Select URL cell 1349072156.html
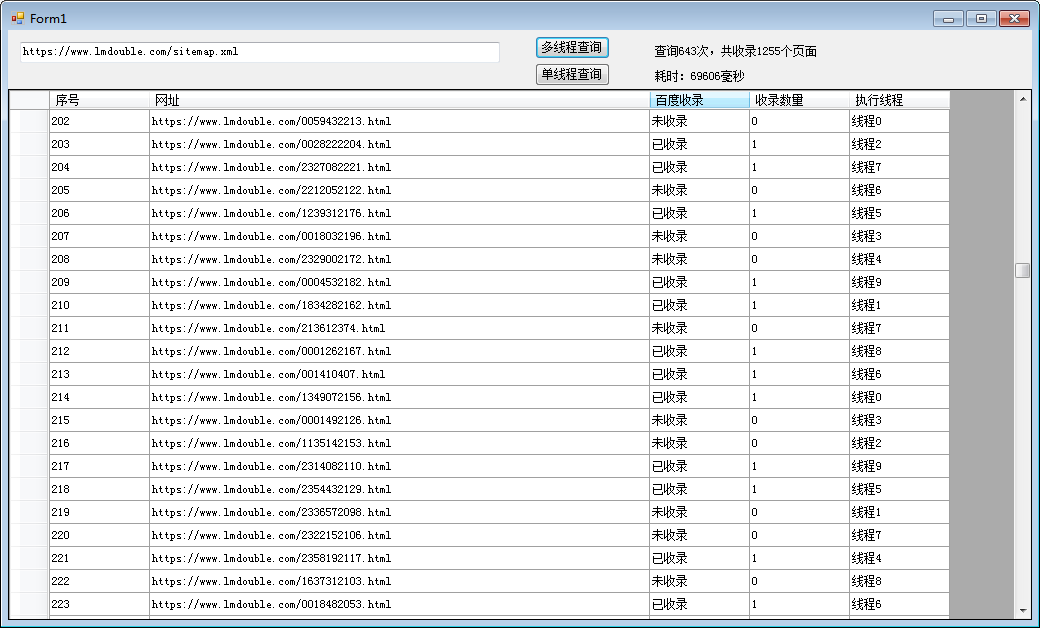This screenshot has width=1040, height=628. point(399,397)
